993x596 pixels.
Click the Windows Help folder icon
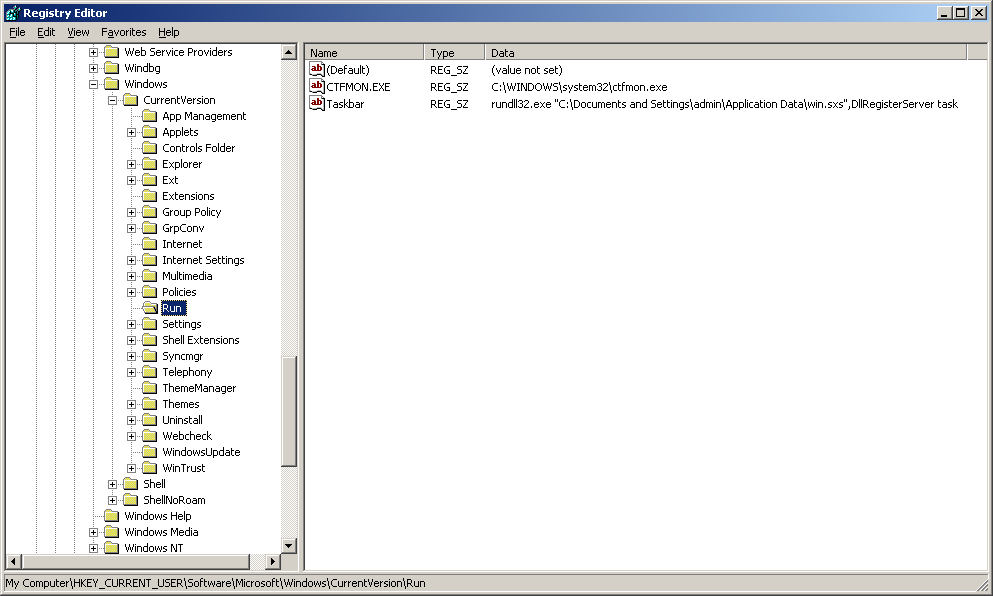click(x=111, y=516)
